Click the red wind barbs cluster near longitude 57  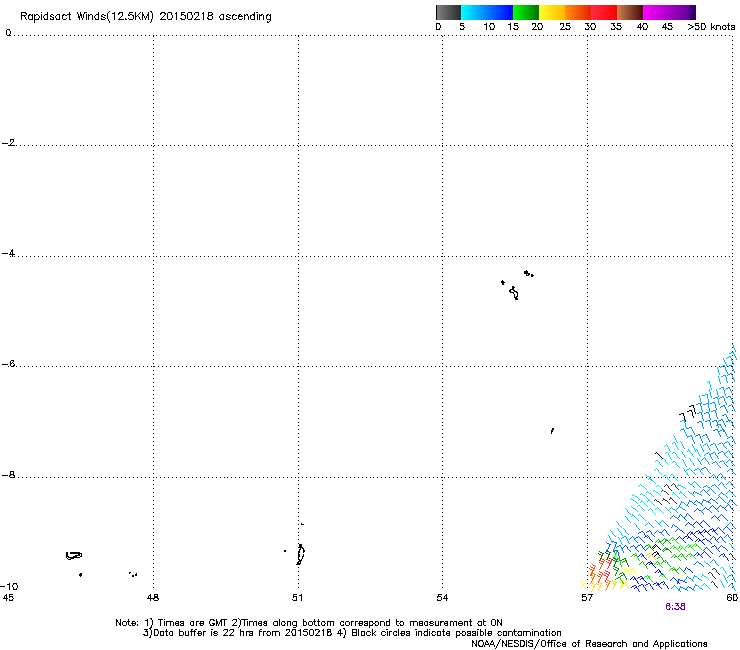coord(603,570)
